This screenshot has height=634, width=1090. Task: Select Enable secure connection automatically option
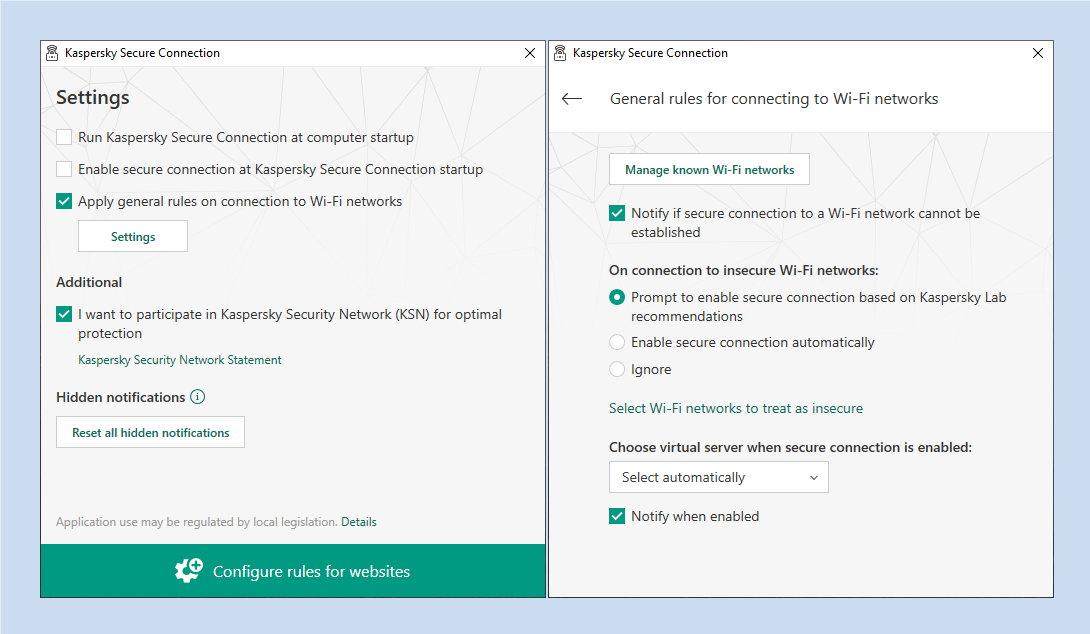tap(617, 342)
